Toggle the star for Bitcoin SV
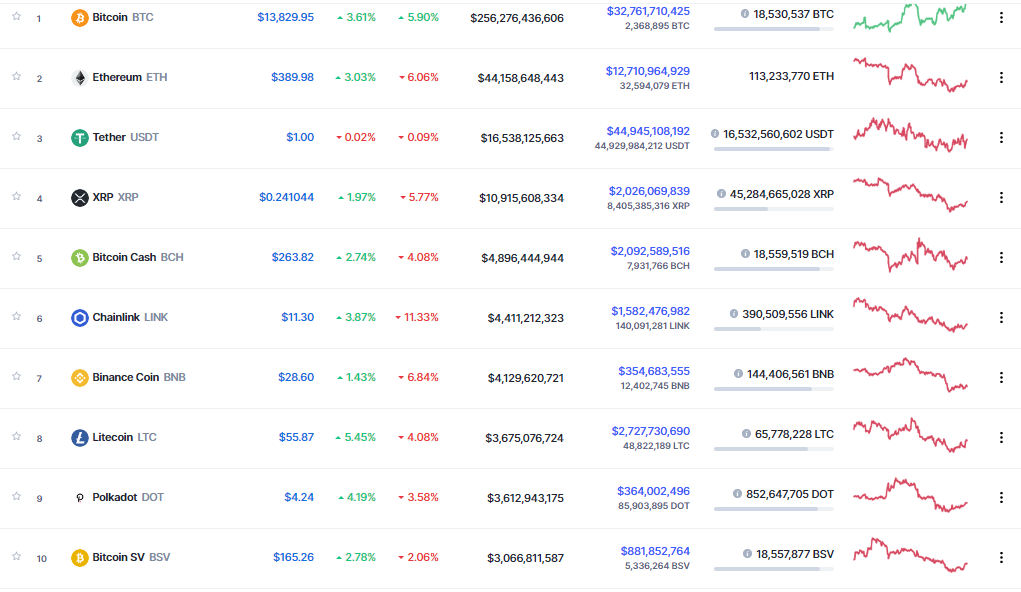This screenshot has height=592, width=1021. tap(16, 556)
